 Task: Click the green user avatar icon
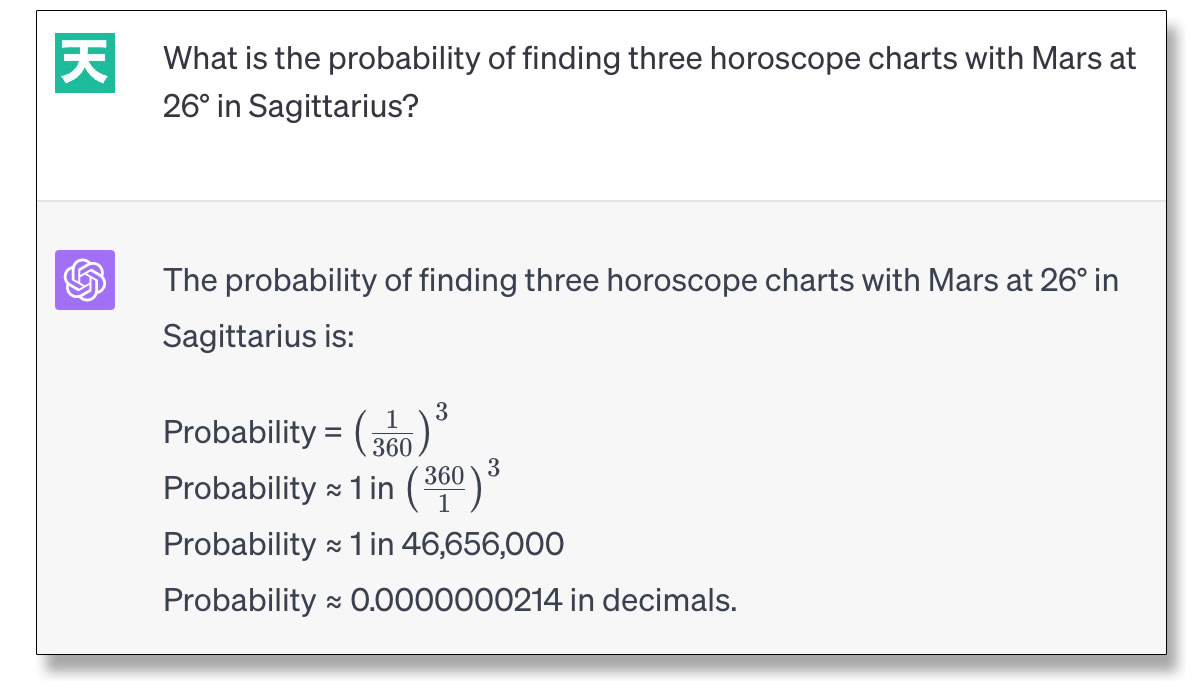click(84, 62)
